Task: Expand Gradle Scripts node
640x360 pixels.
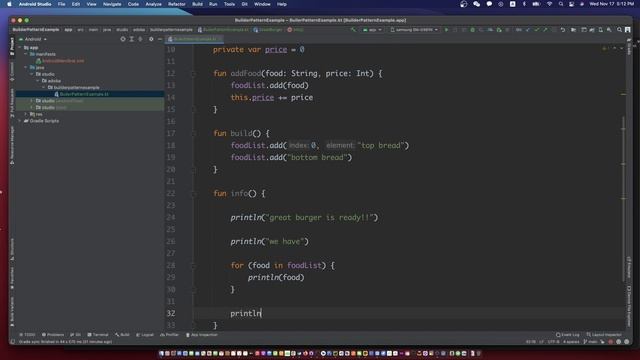Action: click(x=20, y=121)
